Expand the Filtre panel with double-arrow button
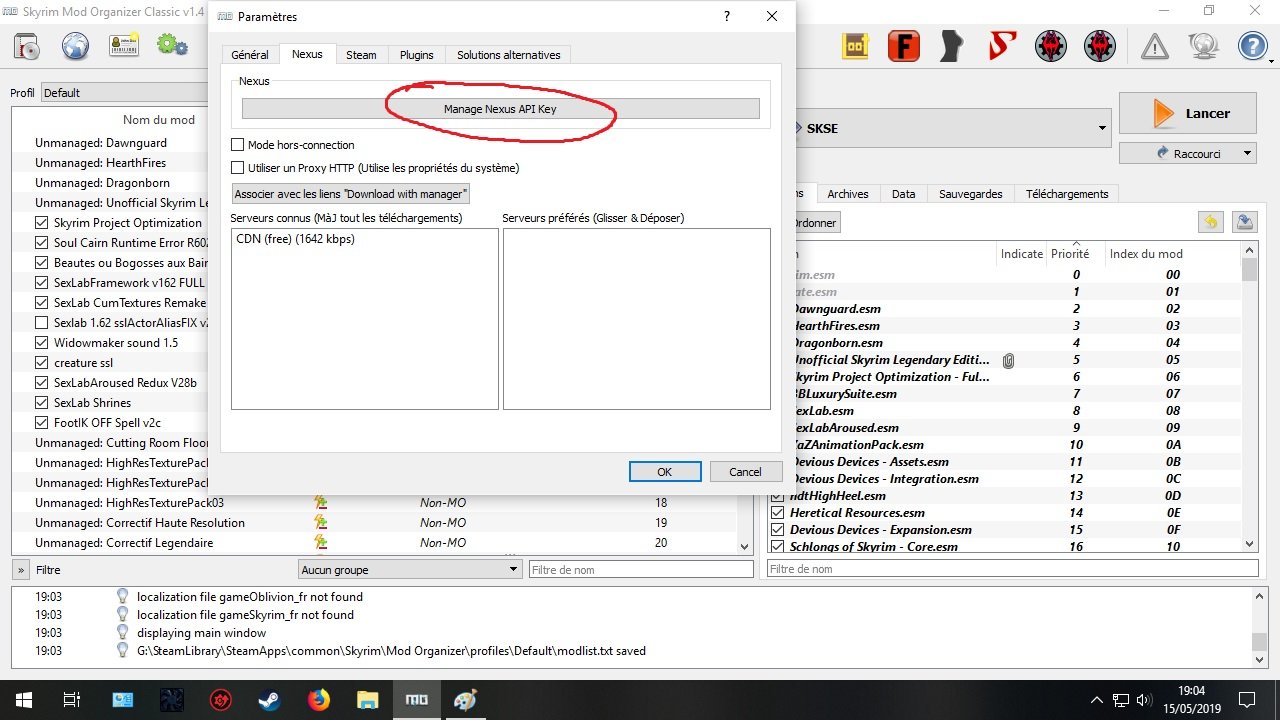The width and height of the screenshot is (1280, 720). click(x=20, y=570)
